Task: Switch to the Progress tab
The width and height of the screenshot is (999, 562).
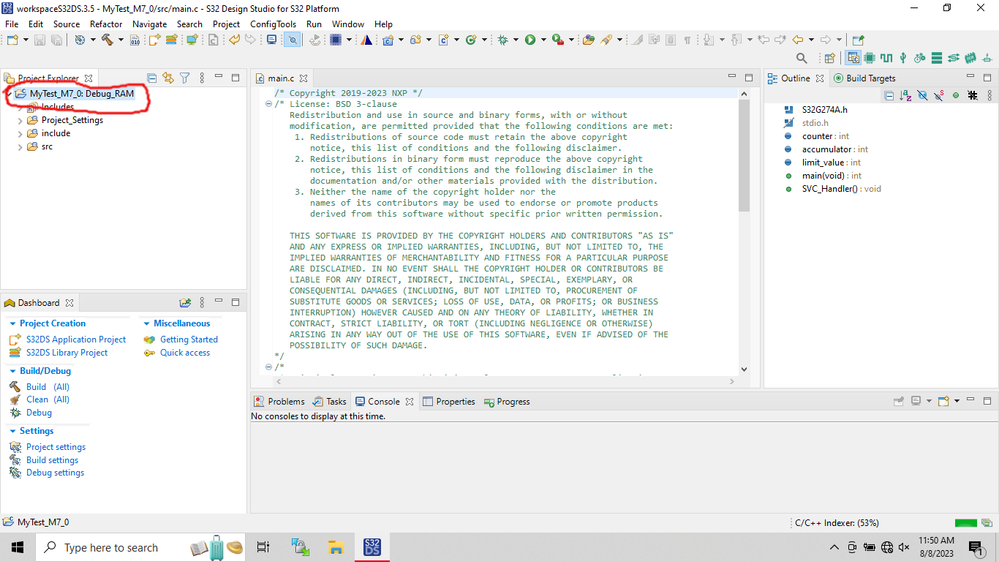Action: click(x=507, y=401)
